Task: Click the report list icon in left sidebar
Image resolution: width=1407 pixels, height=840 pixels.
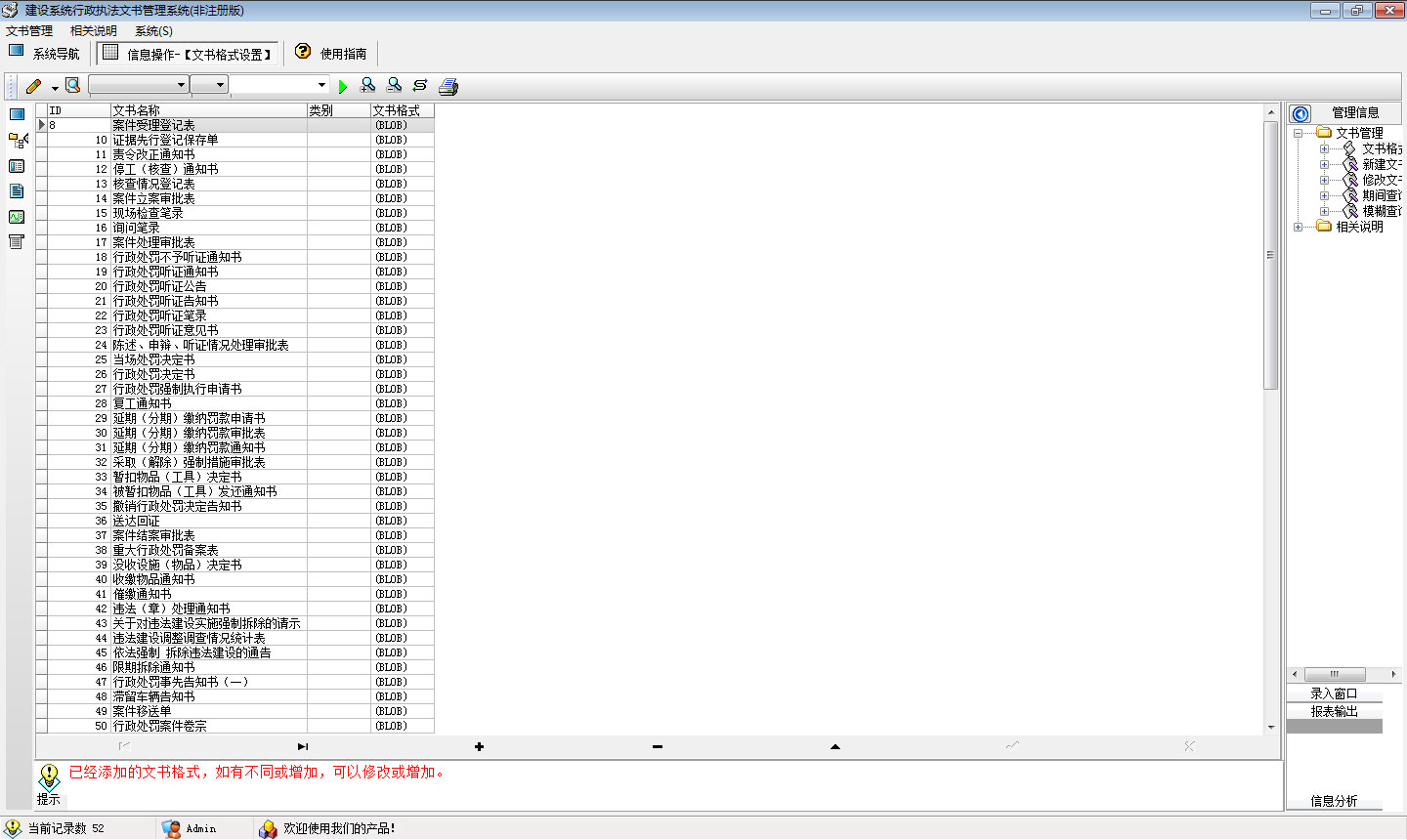Action: pyautogui.click(x=17, y=242)
